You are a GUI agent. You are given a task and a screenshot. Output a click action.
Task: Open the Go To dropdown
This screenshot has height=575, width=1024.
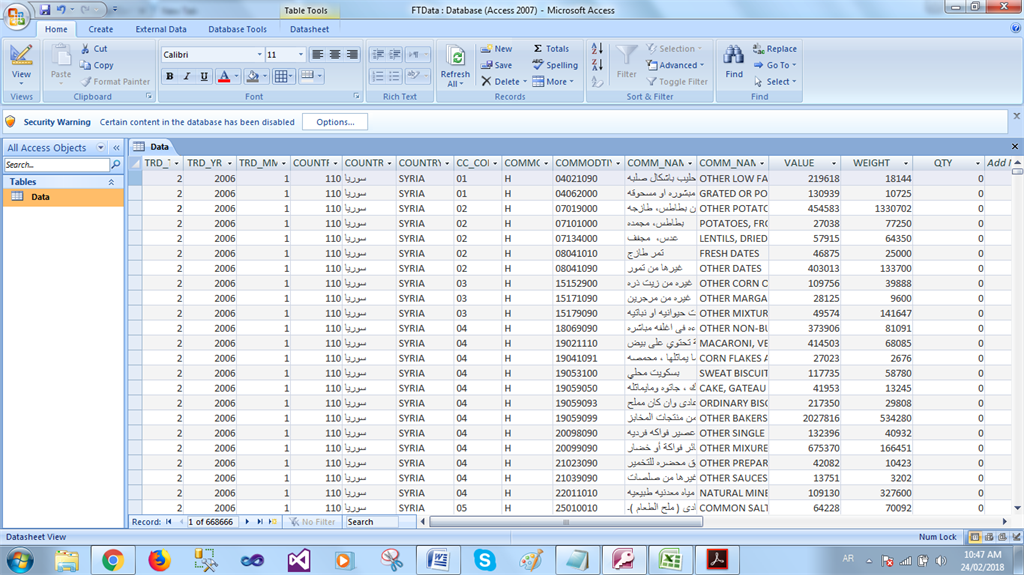click(775, 65)
